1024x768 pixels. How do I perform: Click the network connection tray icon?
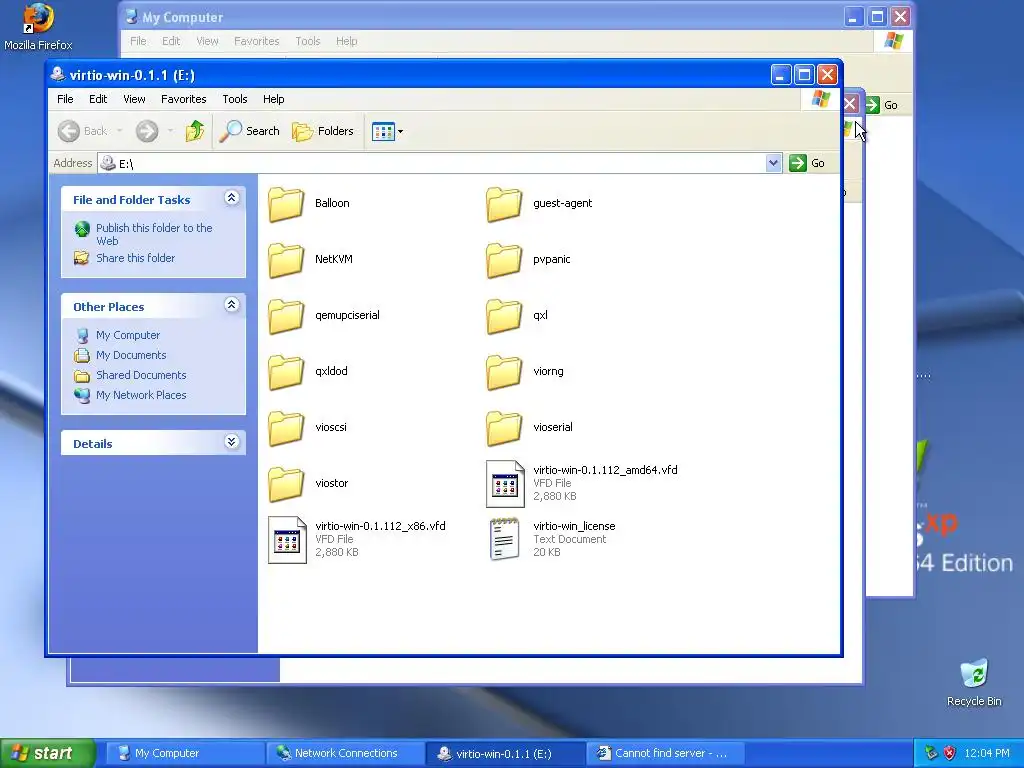(x=931, y=753)
